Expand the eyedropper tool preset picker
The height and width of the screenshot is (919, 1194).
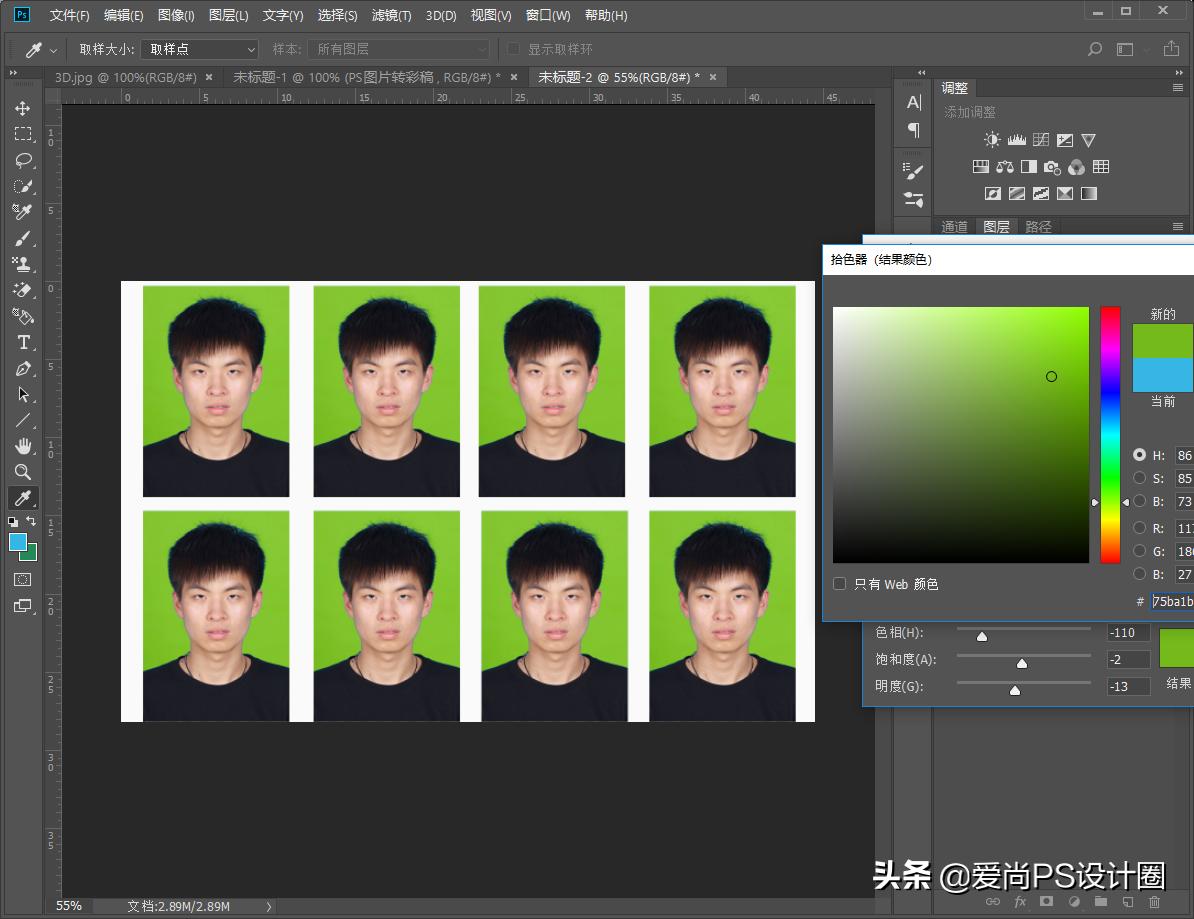(54, 49)
